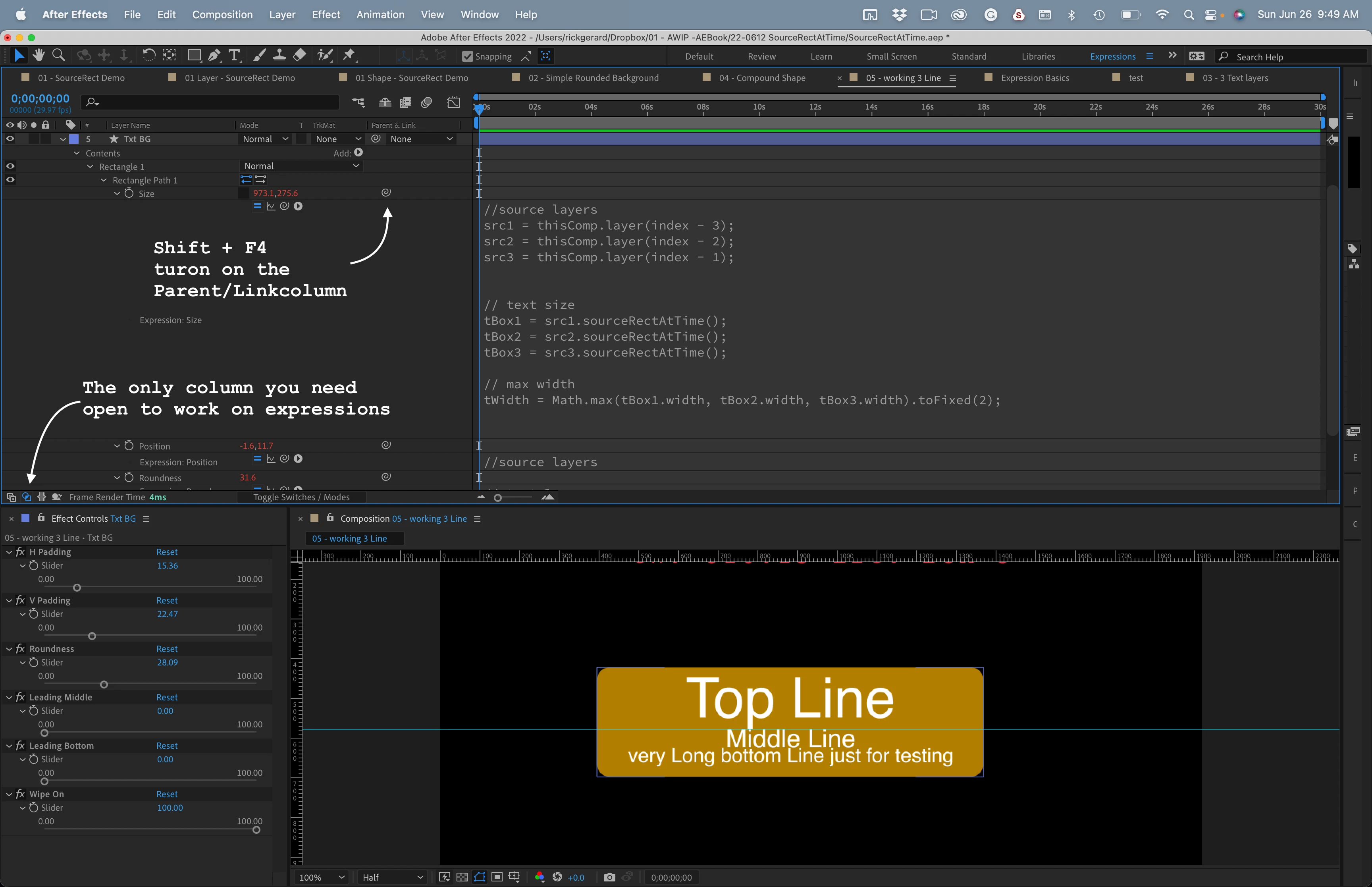
Task: Toggle Rectangle 1 visibility eye
Action: [10, 166]
